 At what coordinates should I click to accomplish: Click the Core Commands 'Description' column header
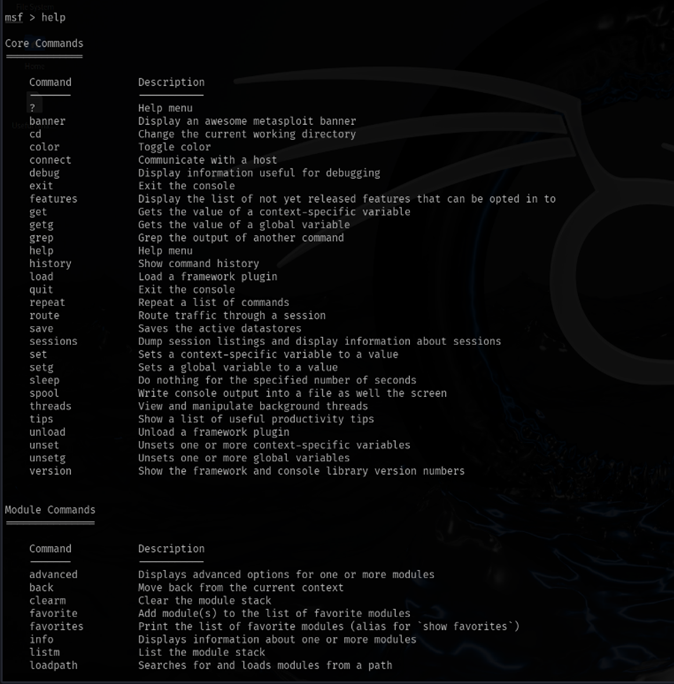click(171, 82)
